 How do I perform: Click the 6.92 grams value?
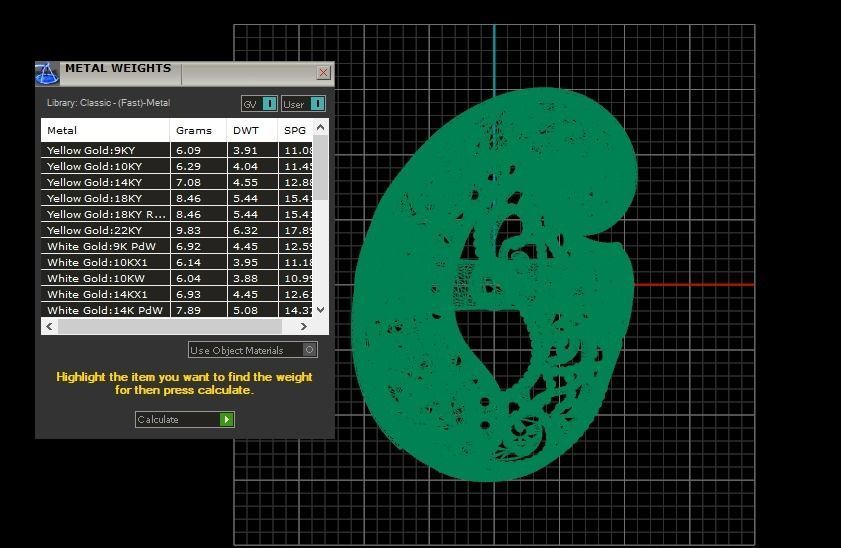click(188, 247)
